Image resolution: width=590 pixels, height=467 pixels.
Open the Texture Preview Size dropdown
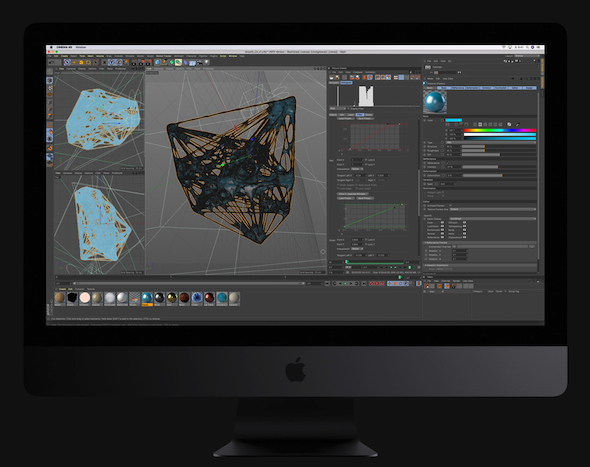pyautogui.click(x=493, y=209)
